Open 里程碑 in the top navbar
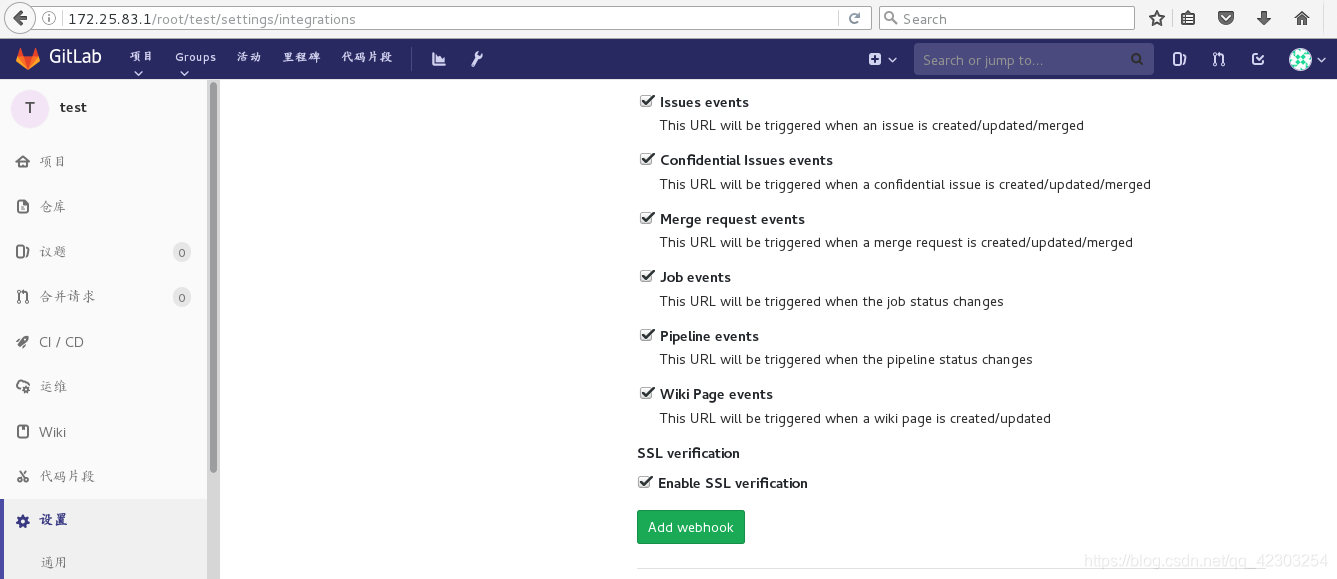The width and height of the screenshot is (1337, 579). (x=301, y=57)
